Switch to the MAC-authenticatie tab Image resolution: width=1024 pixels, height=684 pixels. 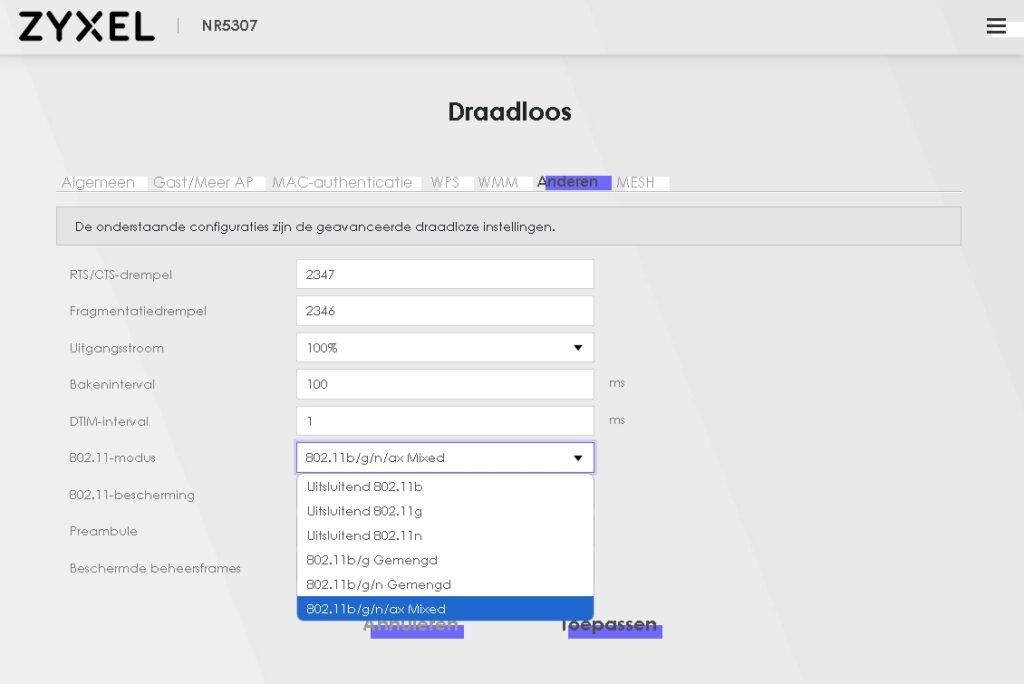(x=341, y=182)
